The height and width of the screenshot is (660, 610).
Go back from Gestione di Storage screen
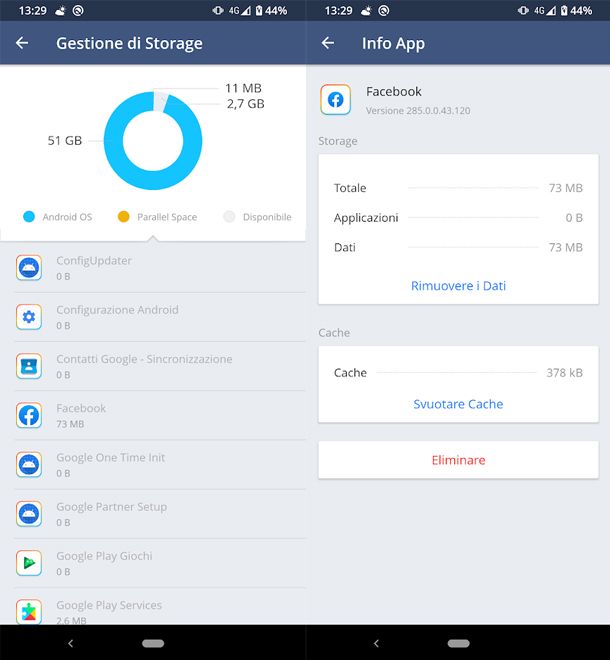(x=22, y=43)
